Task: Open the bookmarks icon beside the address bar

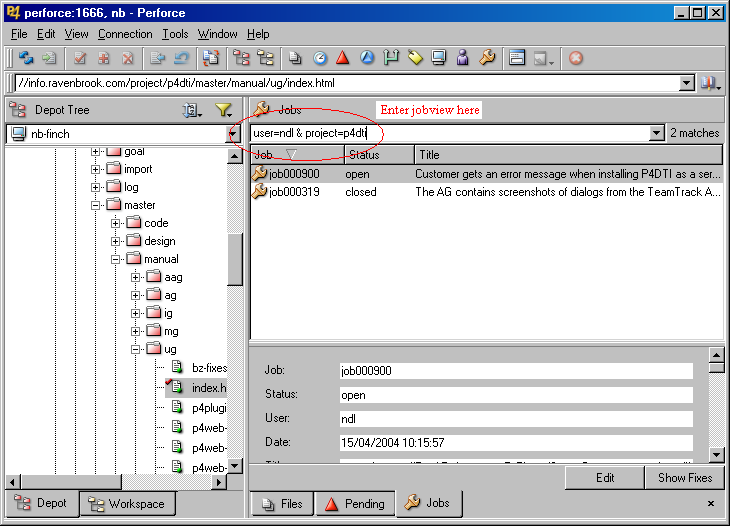Action: pos(709,84)
